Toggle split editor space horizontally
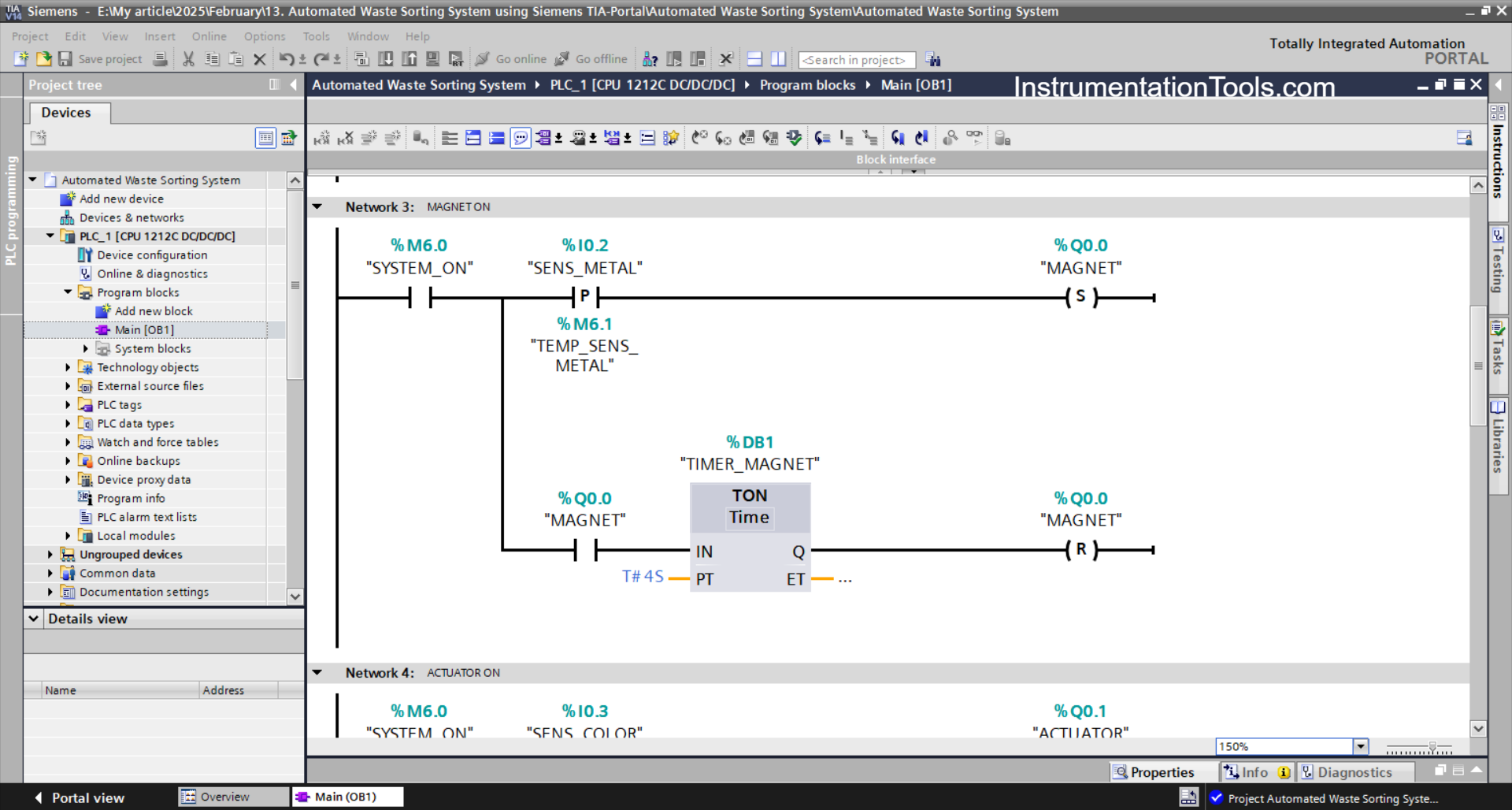 click(754, 59)
